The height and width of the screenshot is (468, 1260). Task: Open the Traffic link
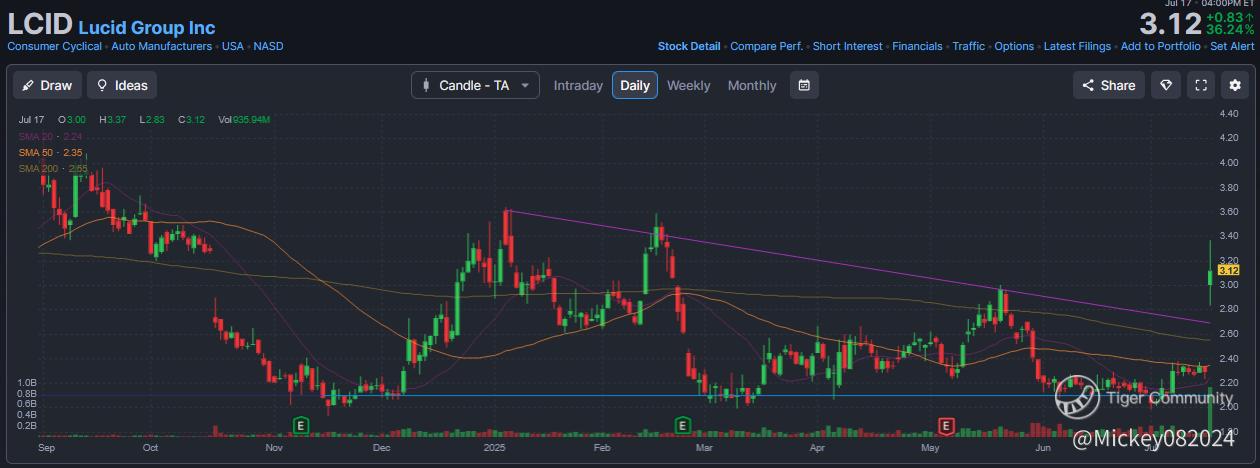(x=969, y=46)
